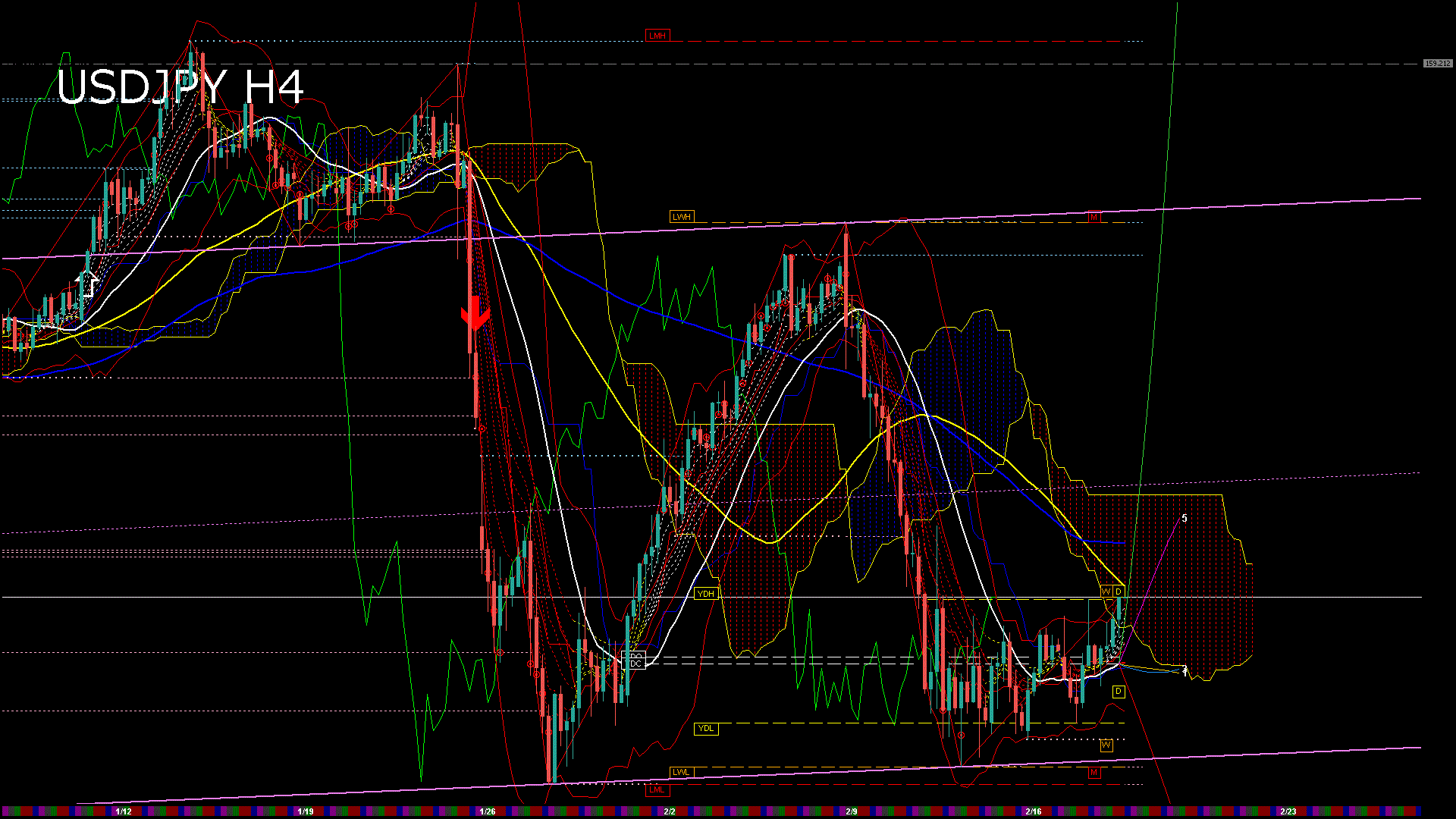Click the lower orange W label
Screen dimensions: 1456x819
coord(1106,745)
